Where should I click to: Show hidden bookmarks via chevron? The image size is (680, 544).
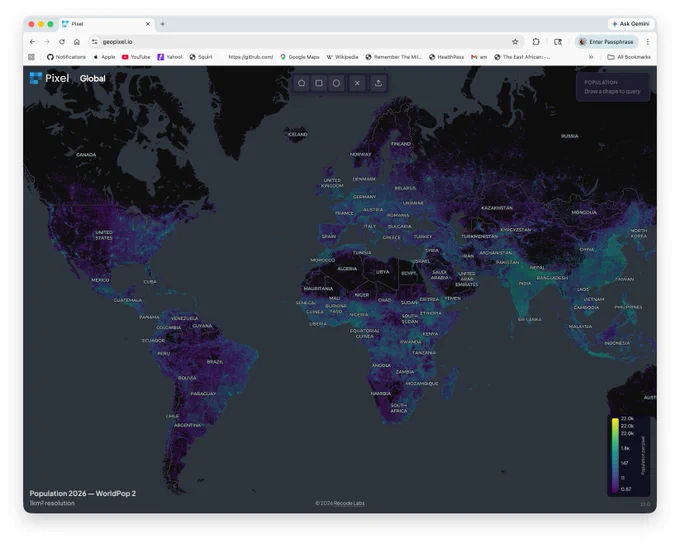(x=591, y=57)
